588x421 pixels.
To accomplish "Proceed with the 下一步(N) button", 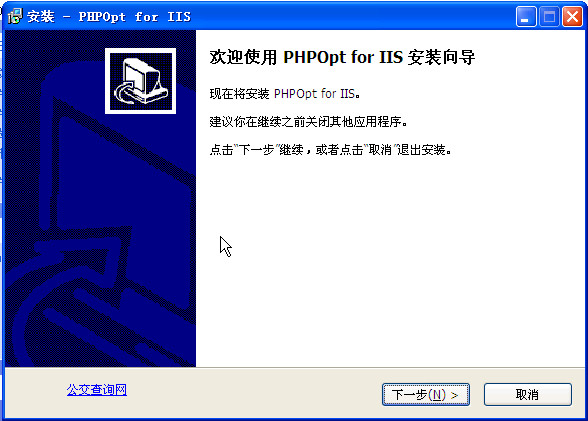I will (426, 394).
